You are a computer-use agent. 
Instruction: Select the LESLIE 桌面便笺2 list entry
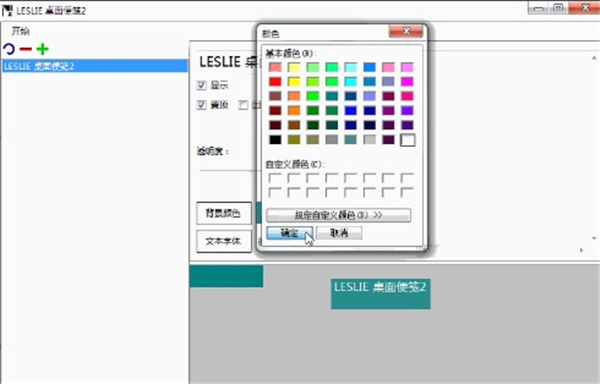click(95, 66)
